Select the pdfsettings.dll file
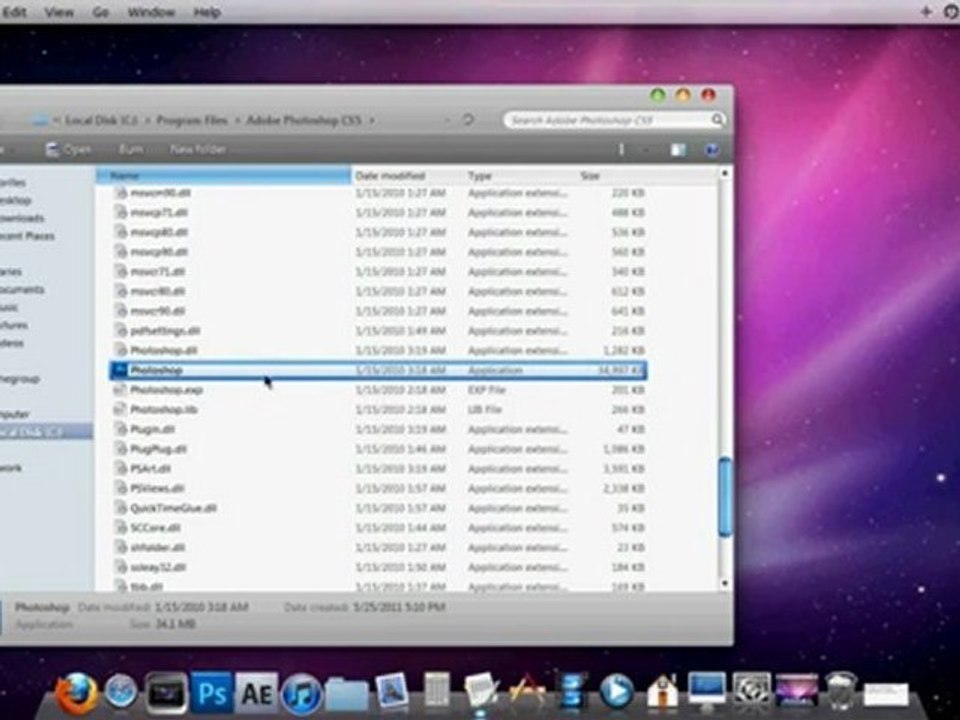 click(x=378, y=331)
